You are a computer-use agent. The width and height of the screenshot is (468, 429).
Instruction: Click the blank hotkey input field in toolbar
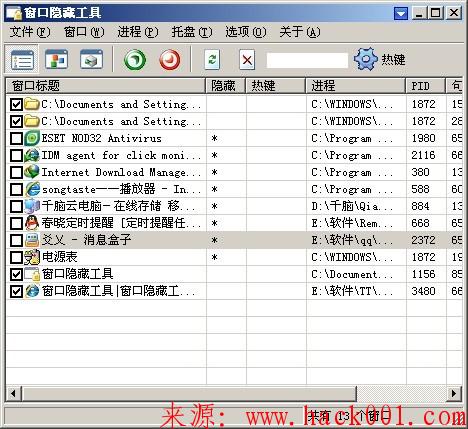click(x=307, y=60)
